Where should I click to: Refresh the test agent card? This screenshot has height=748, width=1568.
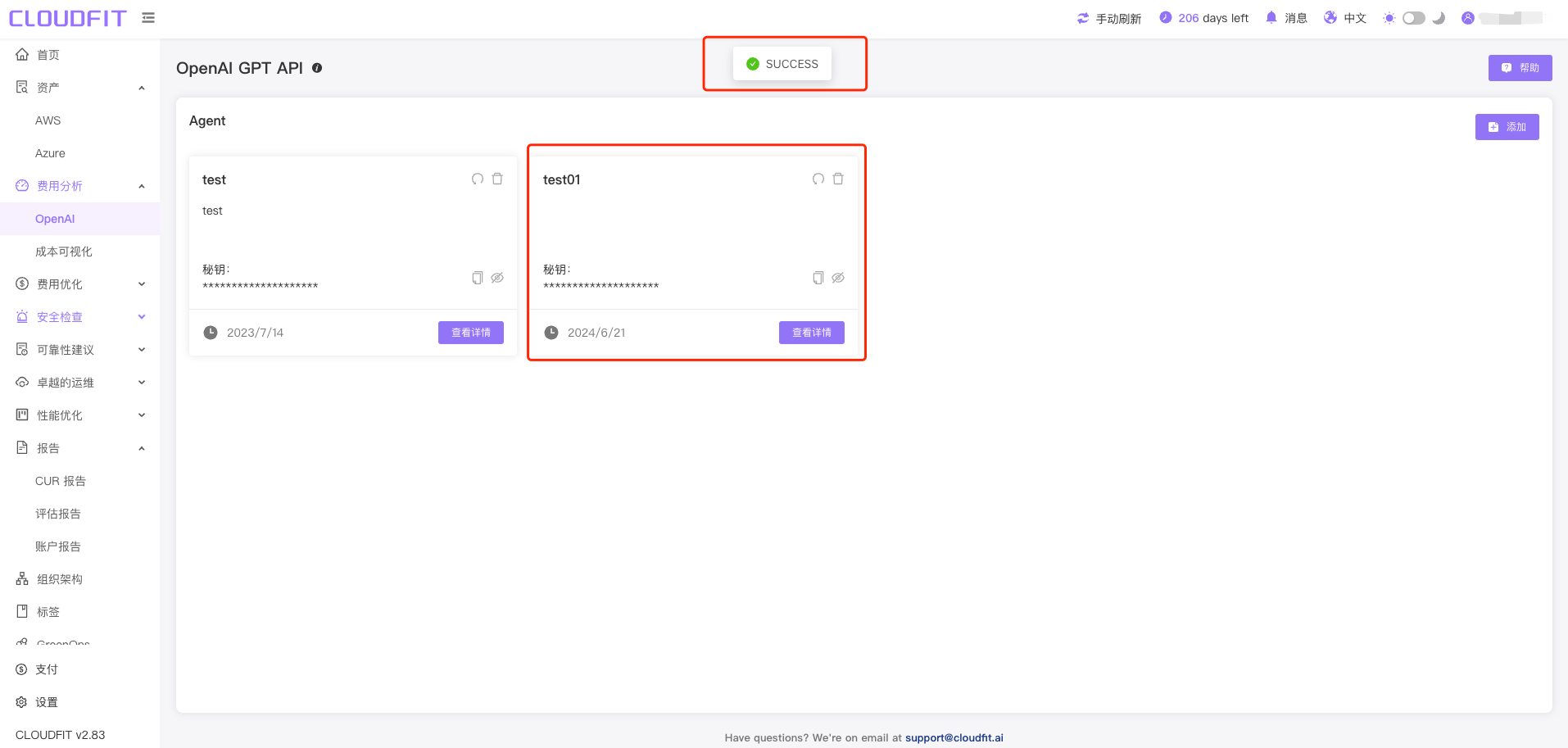[x=478, y=179]
